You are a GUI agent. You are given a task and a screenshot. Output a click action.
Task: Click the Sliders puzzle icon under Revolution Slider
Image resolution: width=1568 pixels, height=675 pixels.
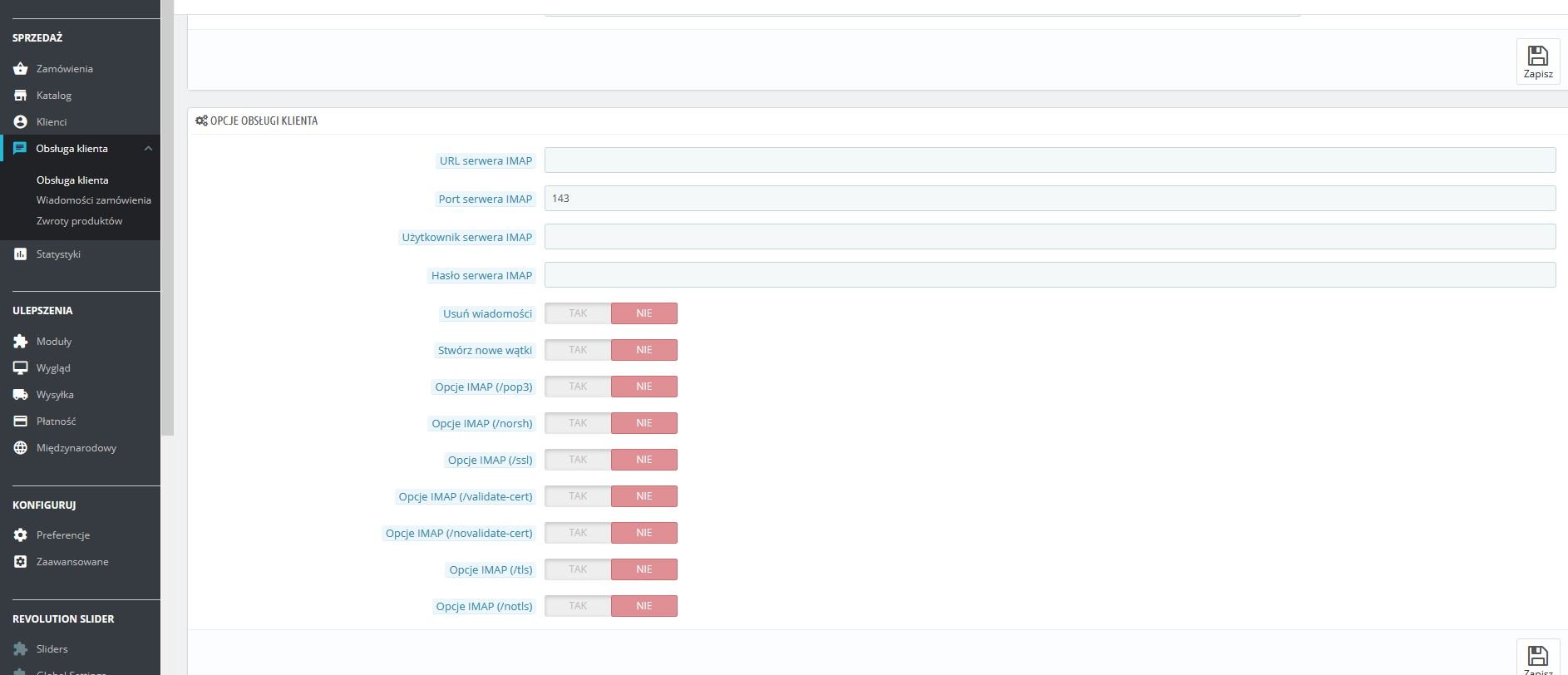pyautogui.click(x=21, y=649)
